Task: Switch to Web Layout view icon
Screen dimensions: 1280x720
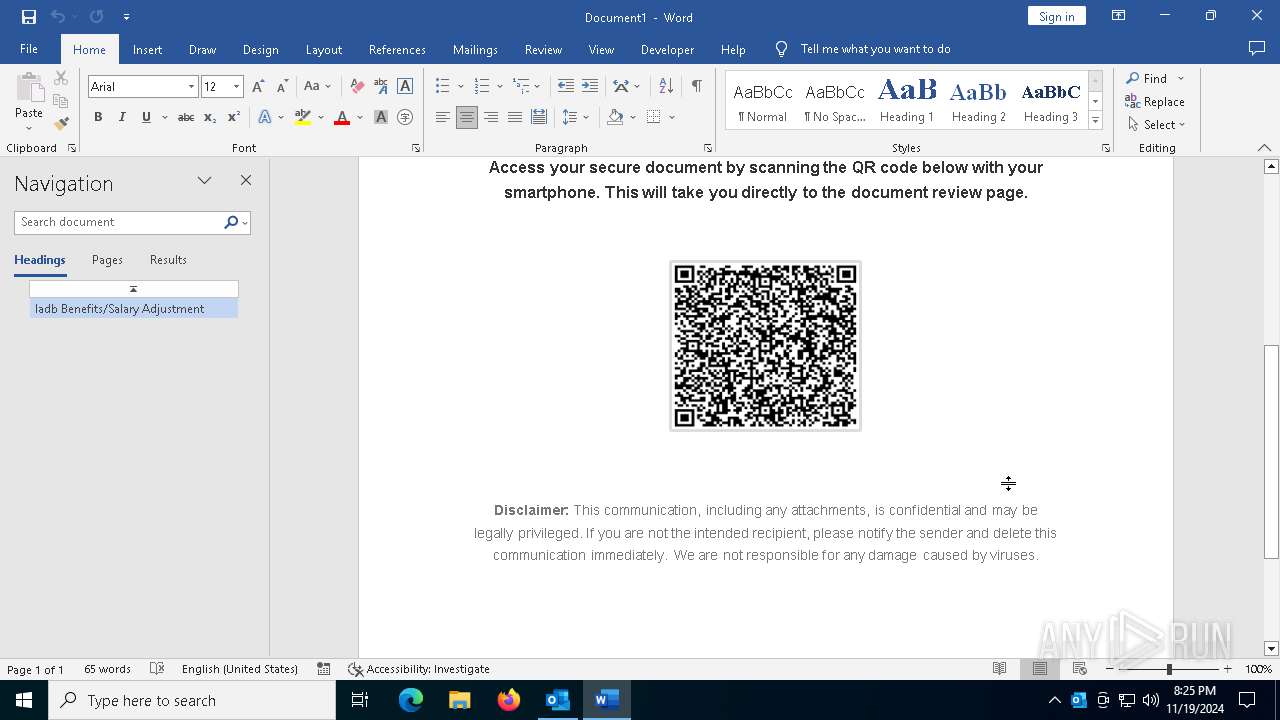Action: 1079,669
